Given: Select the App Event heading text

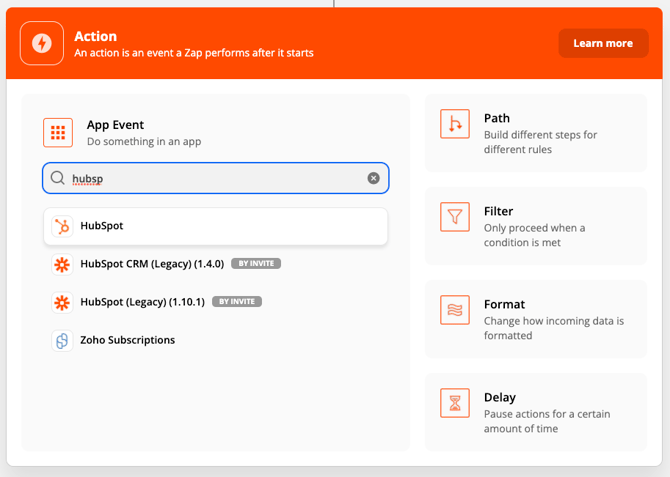Looking at the screenshot, I should pos(115,125).
